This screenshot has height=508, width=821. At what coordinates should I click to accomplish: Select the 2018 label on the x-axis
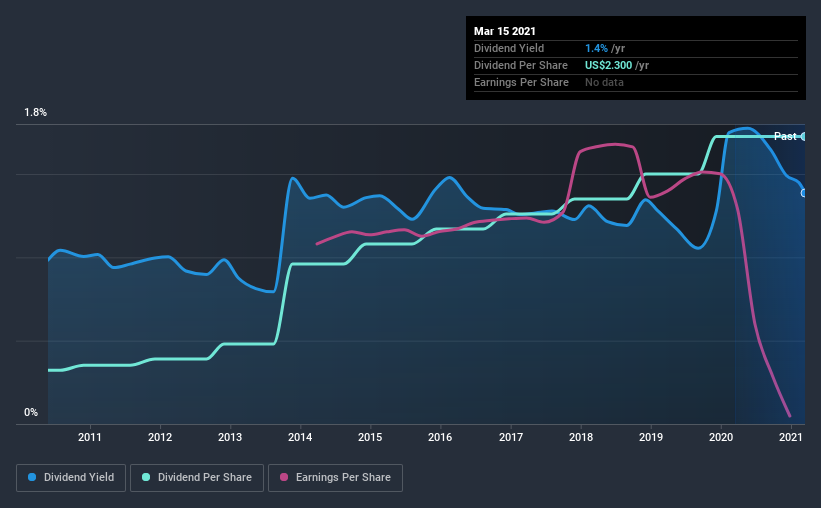581,437
